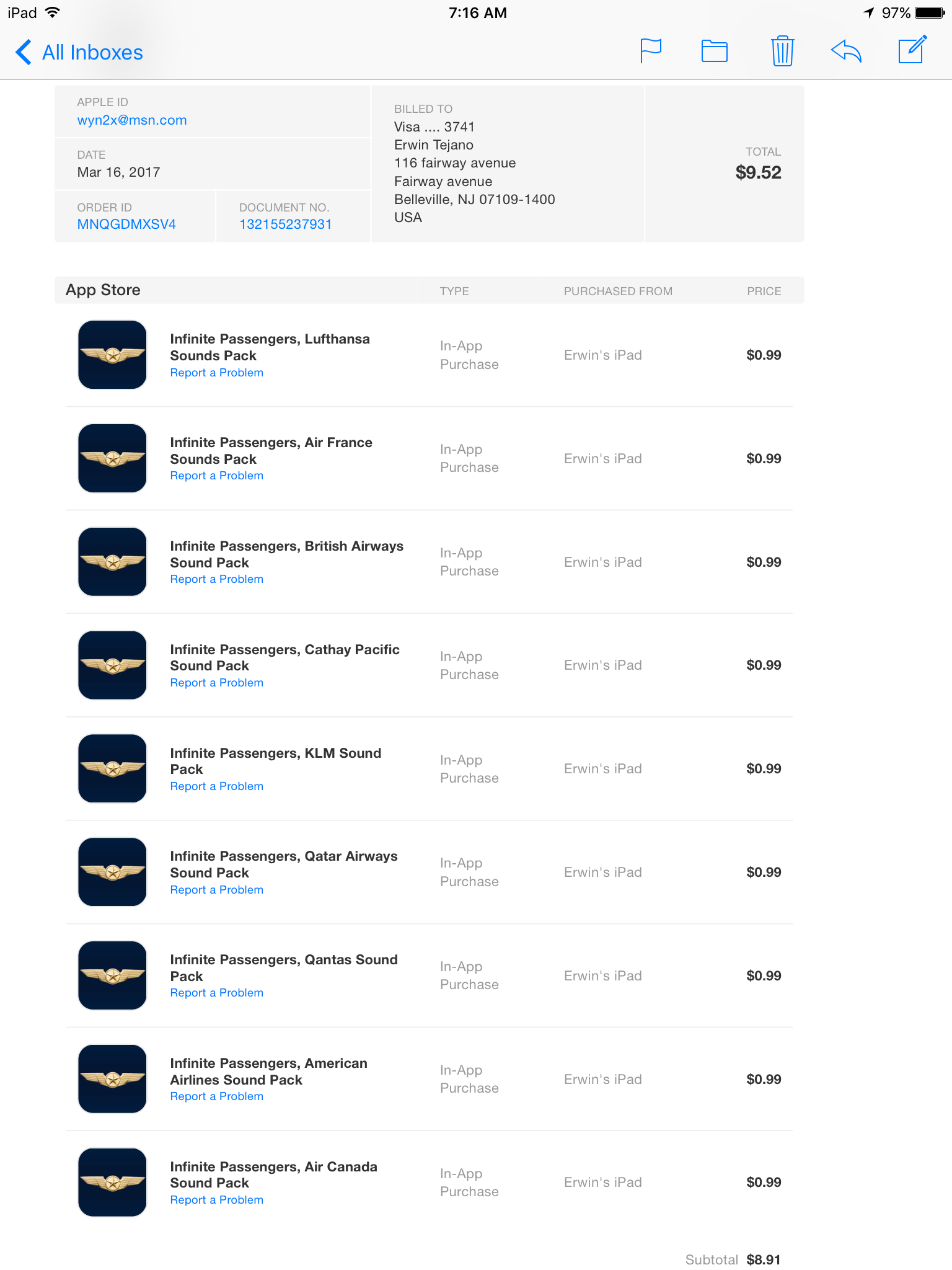Report a Problem for American Airlines pack
Screen dimensions: 952x1270
tap(217, 1096)
